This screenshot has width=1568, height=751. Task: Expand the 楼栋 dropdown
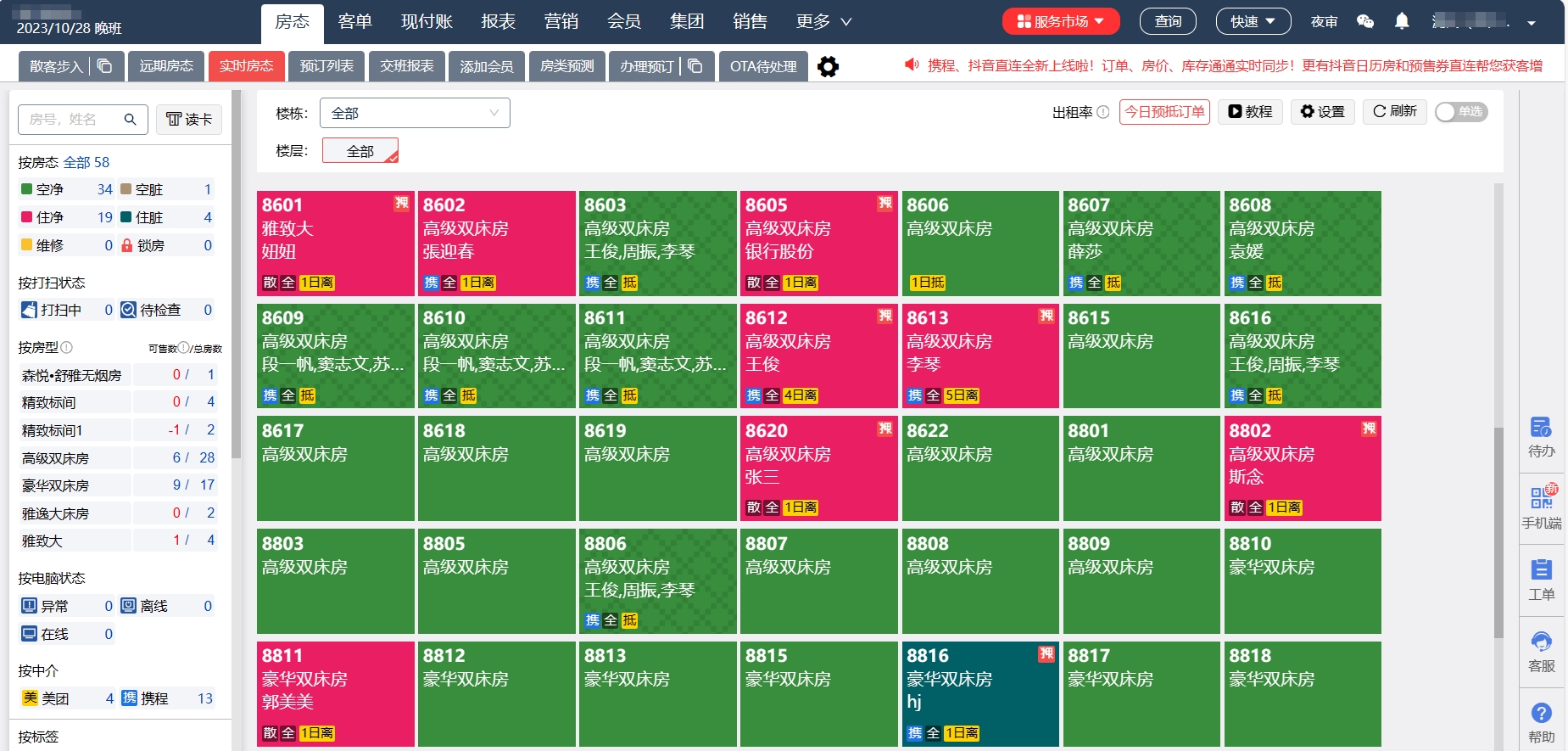point(415,113)
